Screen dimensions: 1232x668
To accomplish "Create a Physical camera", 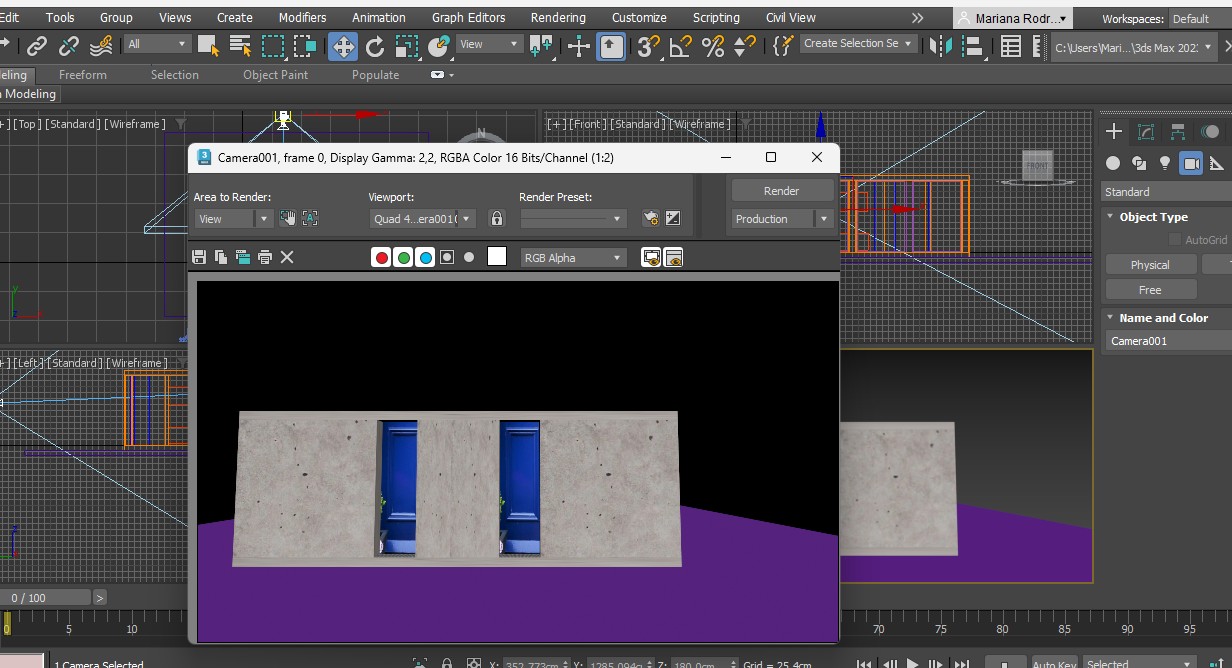I will 1150,265.
